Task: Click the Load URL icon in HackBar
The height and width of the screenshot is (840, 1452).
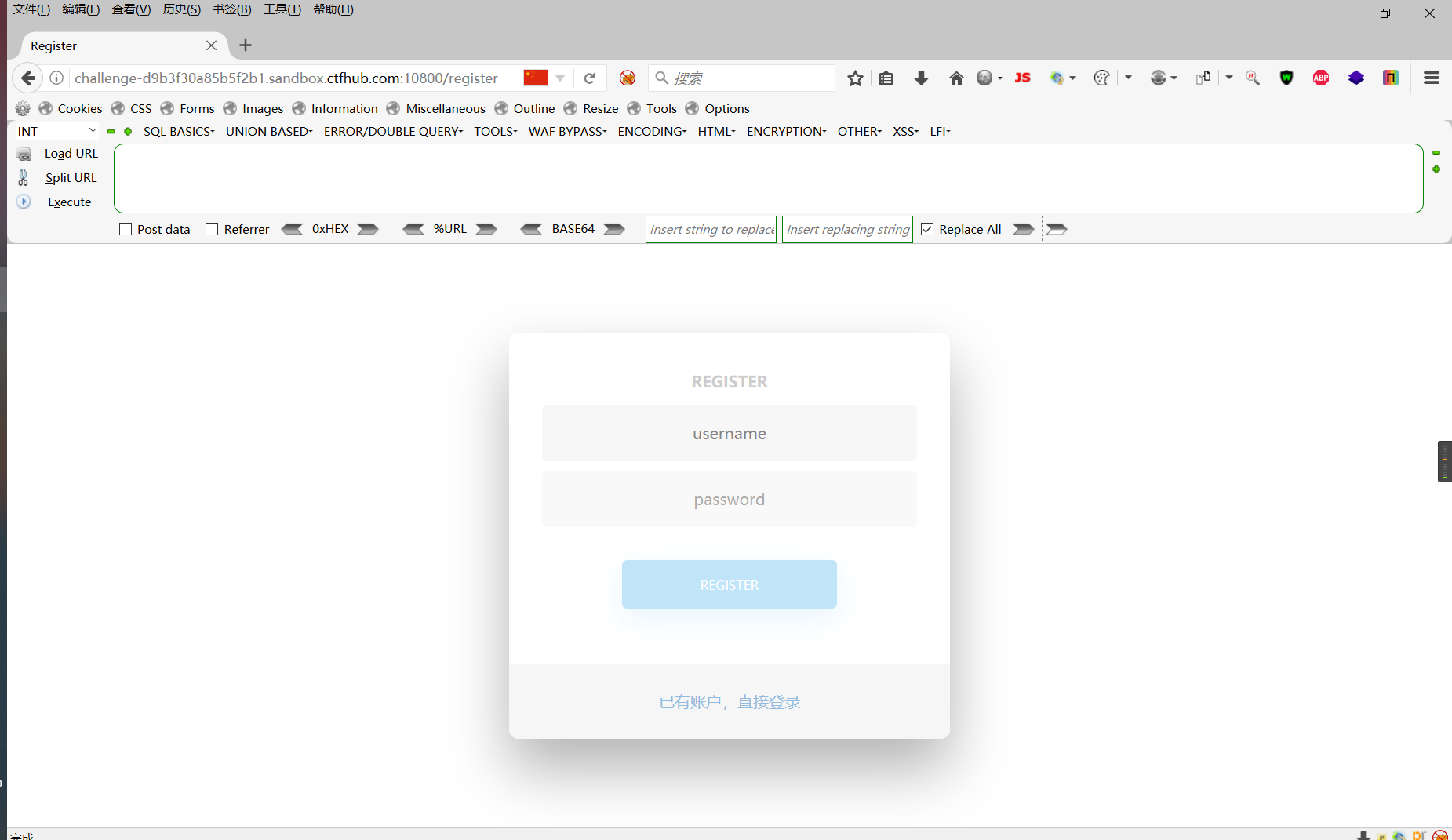Action: coord(24,153)
